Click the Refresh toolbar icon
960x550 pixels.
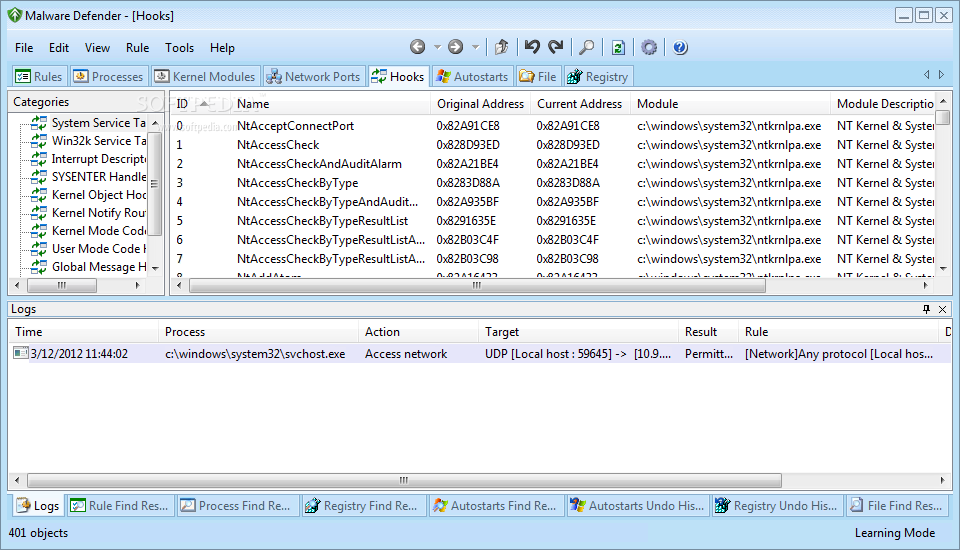tap(618, 47)
